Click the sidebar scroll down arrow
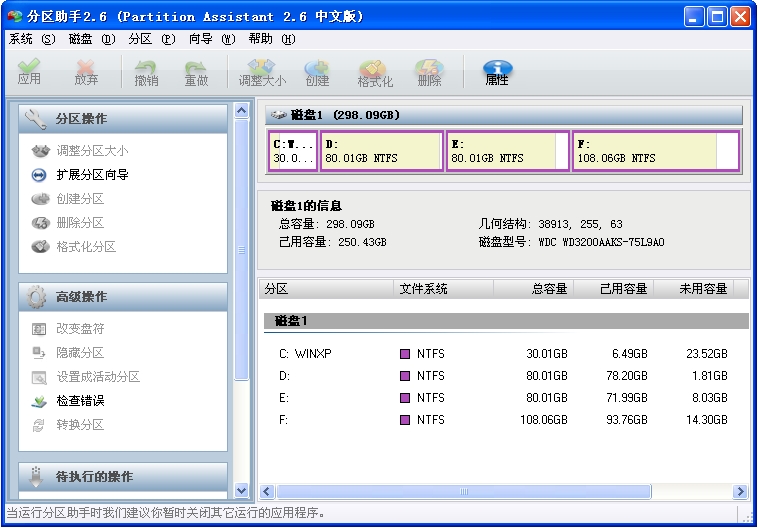Viewport: 758px width, 528px height. pyautogui.click(x=241, y=490)
